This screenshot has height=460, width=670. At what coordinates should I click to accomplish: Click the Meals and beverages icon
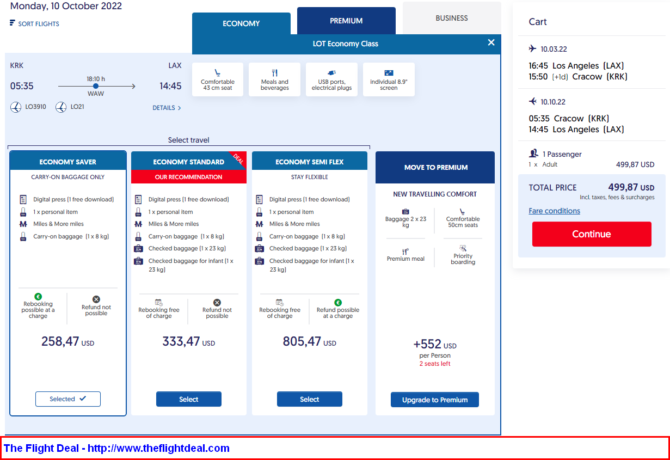pos(275,73)
